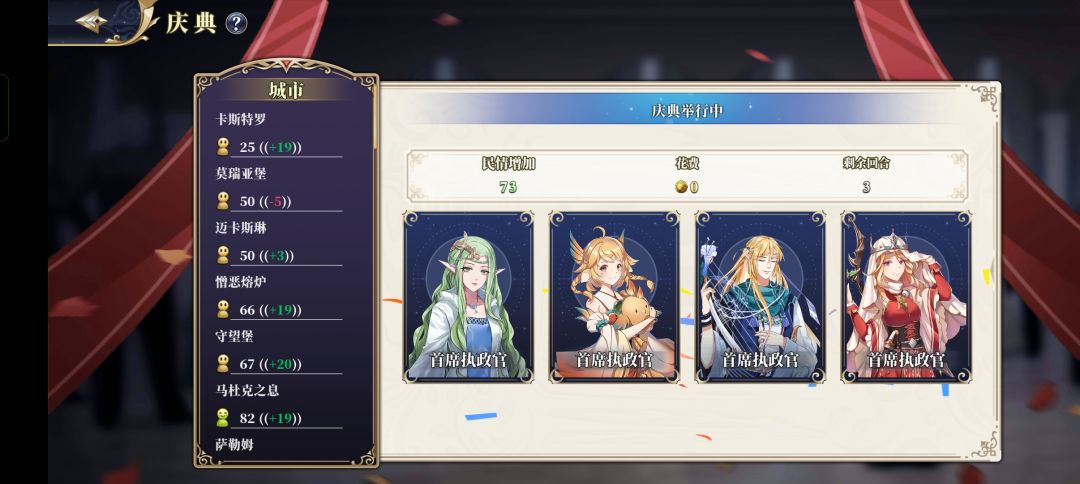Click the 城市 panel header

[286, 90]
